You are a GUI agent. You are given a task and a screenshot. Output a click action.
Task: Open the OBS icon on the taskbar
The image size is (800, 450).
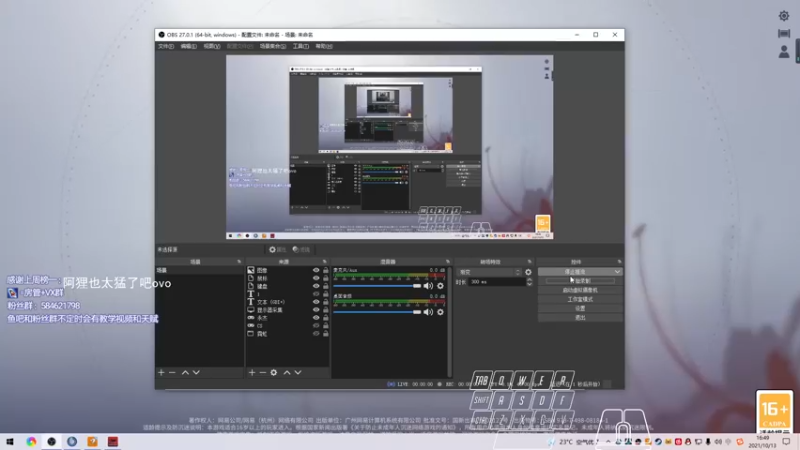pyautogui.click(x=52, y=442)
